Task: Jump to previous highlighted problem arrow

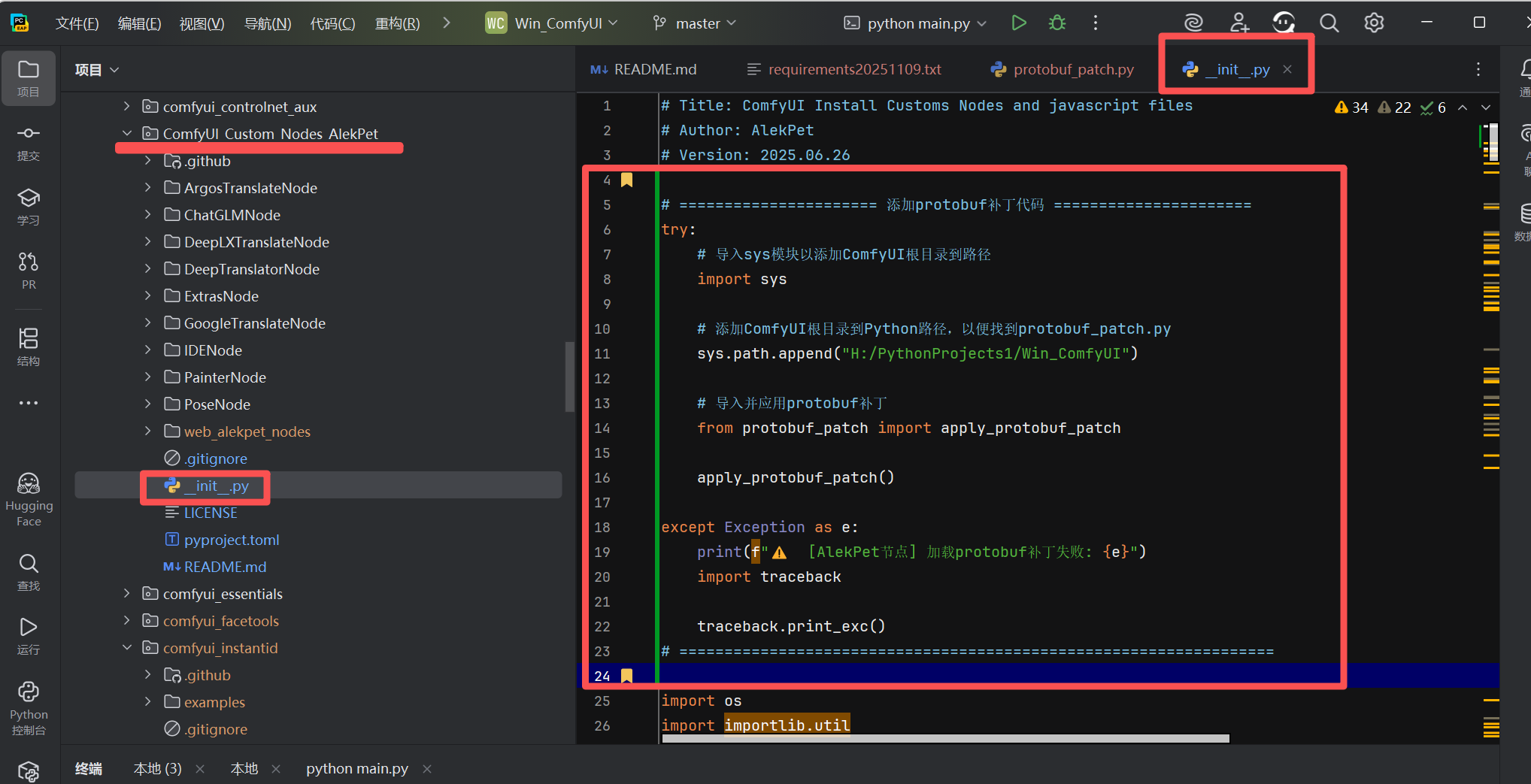Action: coord(1463,107)
